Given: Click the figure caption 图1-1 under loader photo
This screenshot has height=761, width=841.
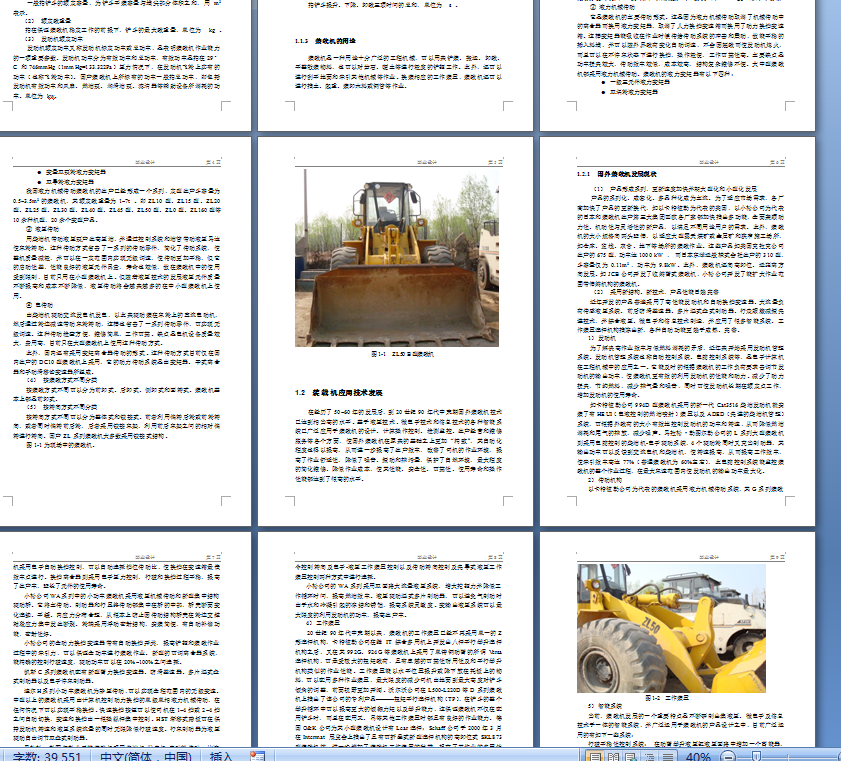Looking at the screenshot, I should click(x=402, y=354).
